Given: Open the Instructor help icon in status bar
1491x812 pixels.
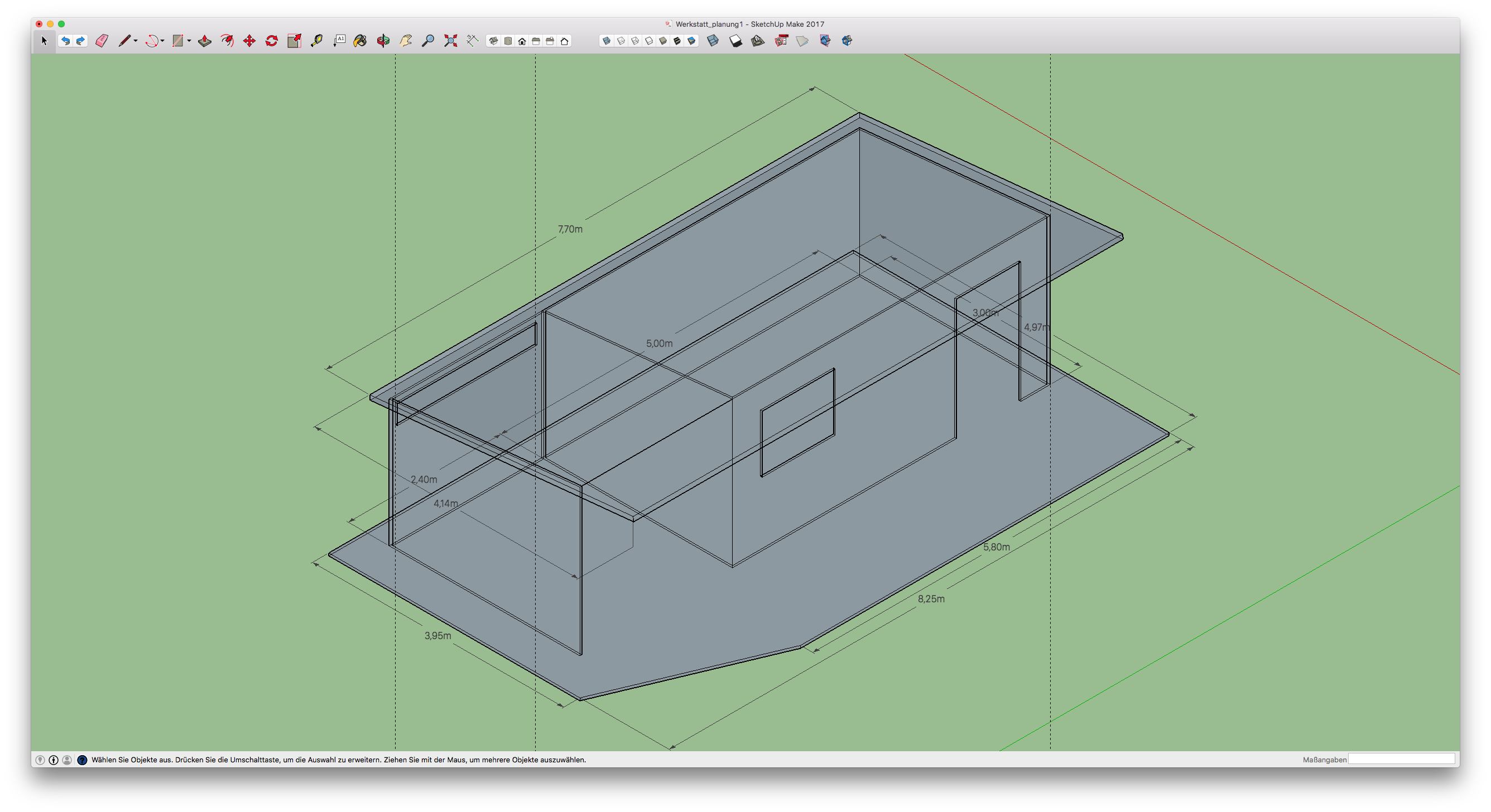Looking at the screenshot, I should [82, 760].
